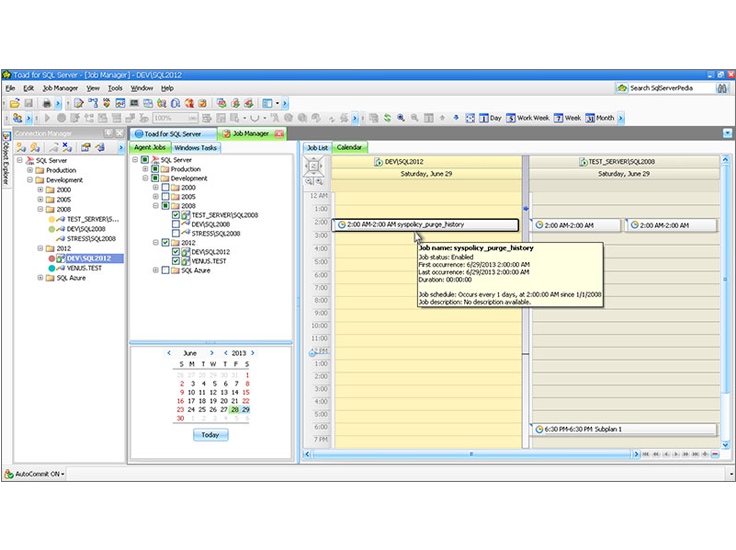The width and height of the screenshot is (736, 550).
Task: Switch to the Windows Tasks tab
Action: [x=195, y=148]
